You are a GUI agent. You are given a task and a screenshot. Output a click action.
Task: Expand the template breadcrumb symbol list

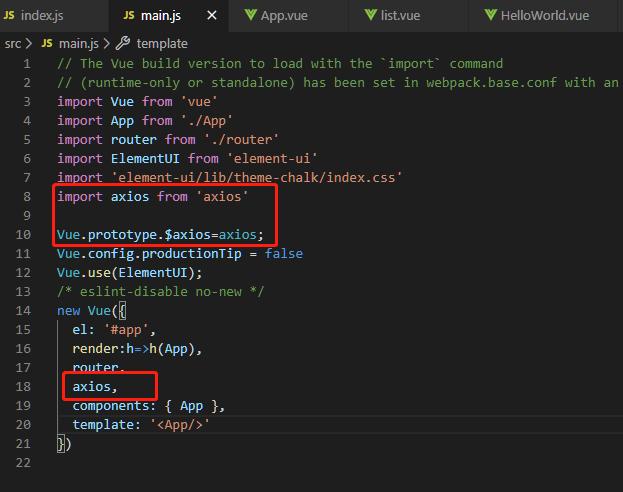click(162, 44)
